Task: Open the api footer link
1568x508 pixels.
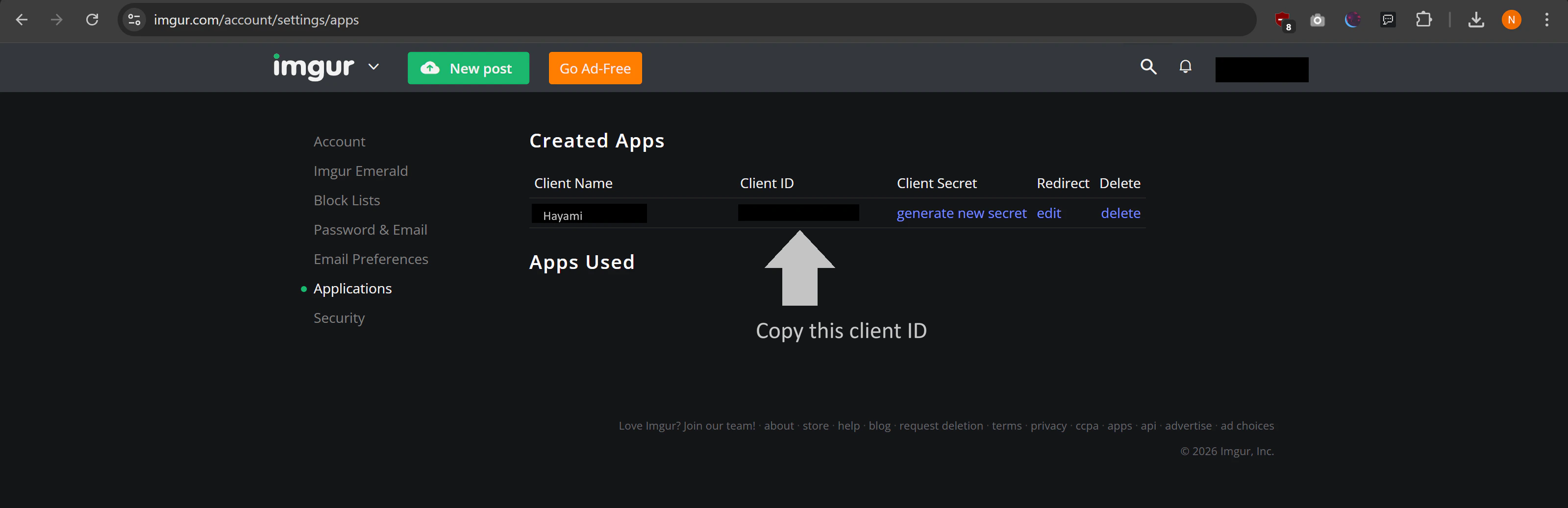Action: point(1148,426)
